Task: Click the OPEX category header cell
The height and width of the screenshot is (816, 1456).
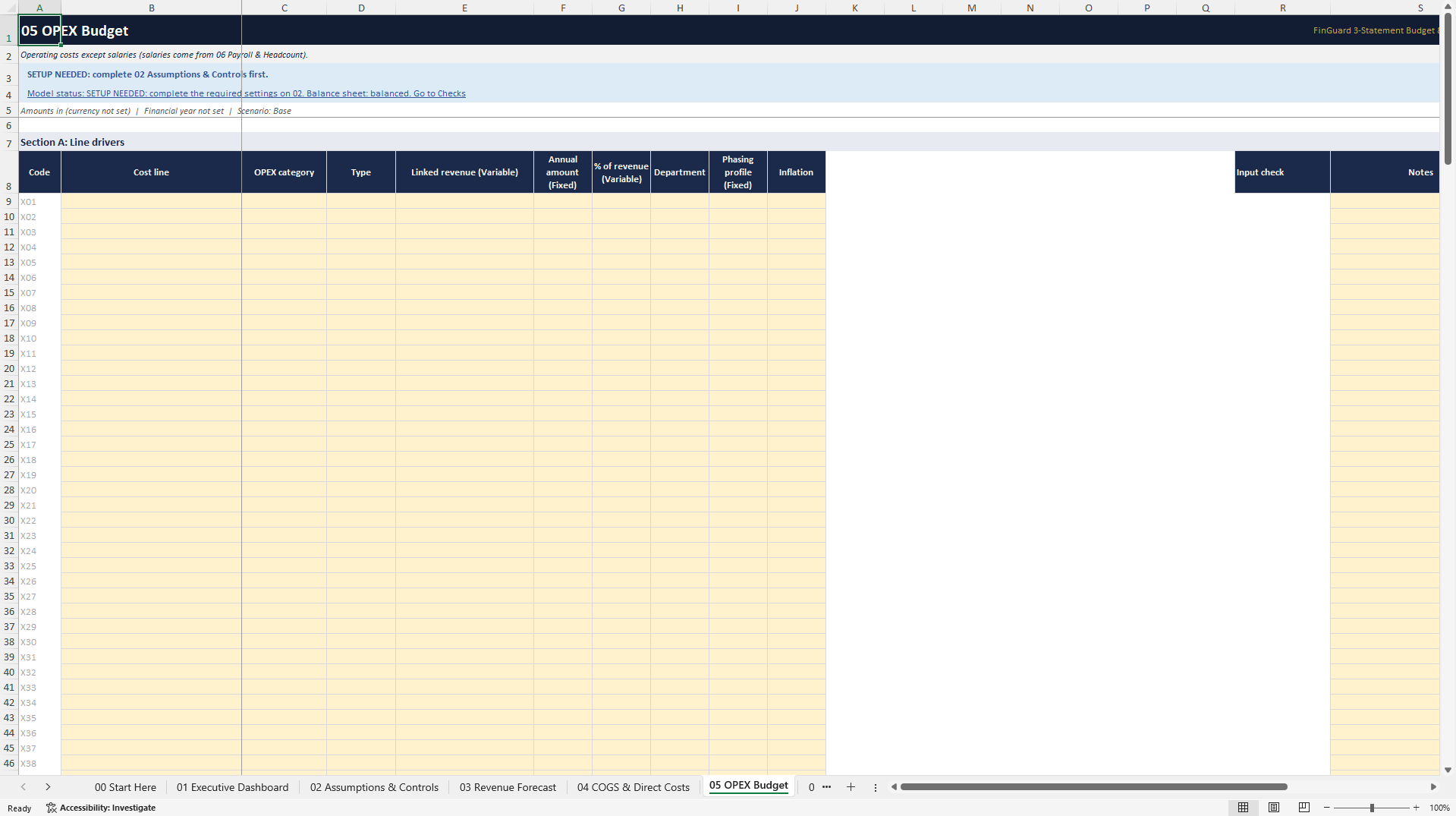Action: pyautogui.click(x=284, y=172)
